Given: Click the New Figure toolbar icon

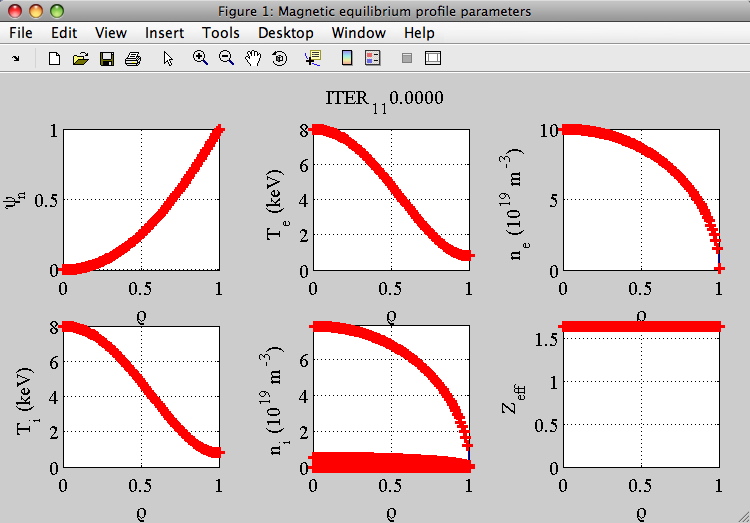Looking at the screenshot, I should click(55, 59).
